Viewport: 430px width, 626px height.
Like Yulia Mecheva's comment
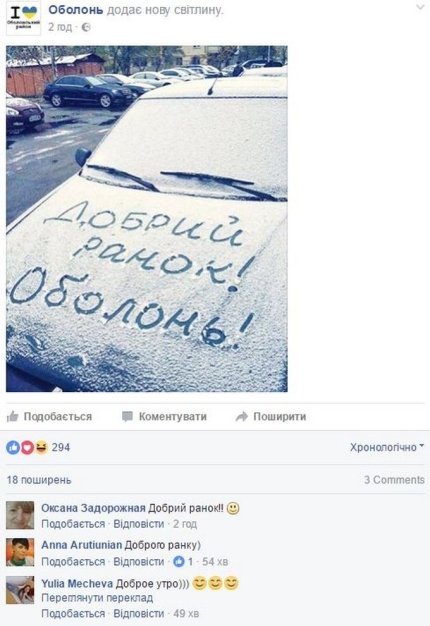pyautogui.click(x=73, y=613)
